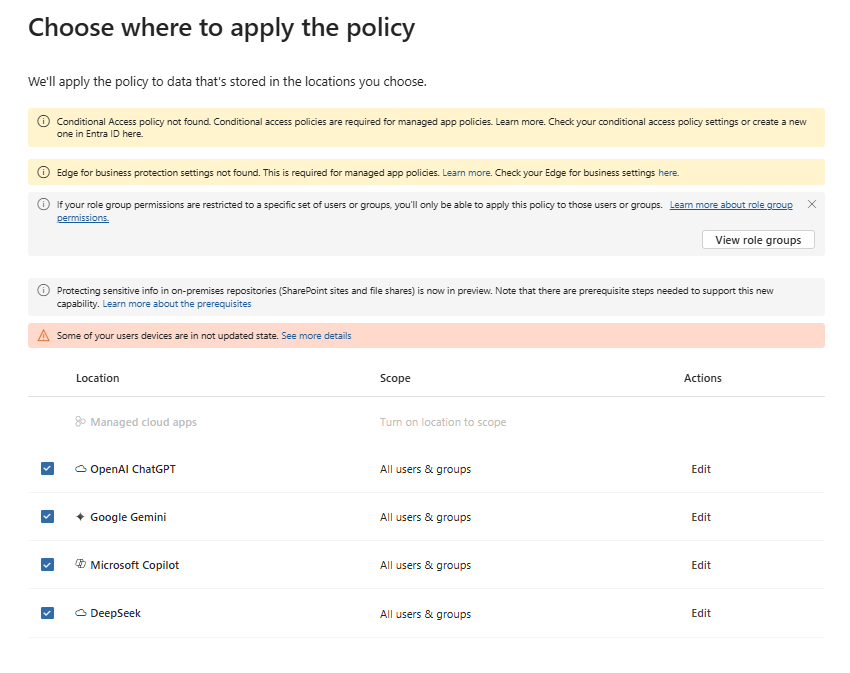Click the DeepSeek cloud icon

pos(81,613)
